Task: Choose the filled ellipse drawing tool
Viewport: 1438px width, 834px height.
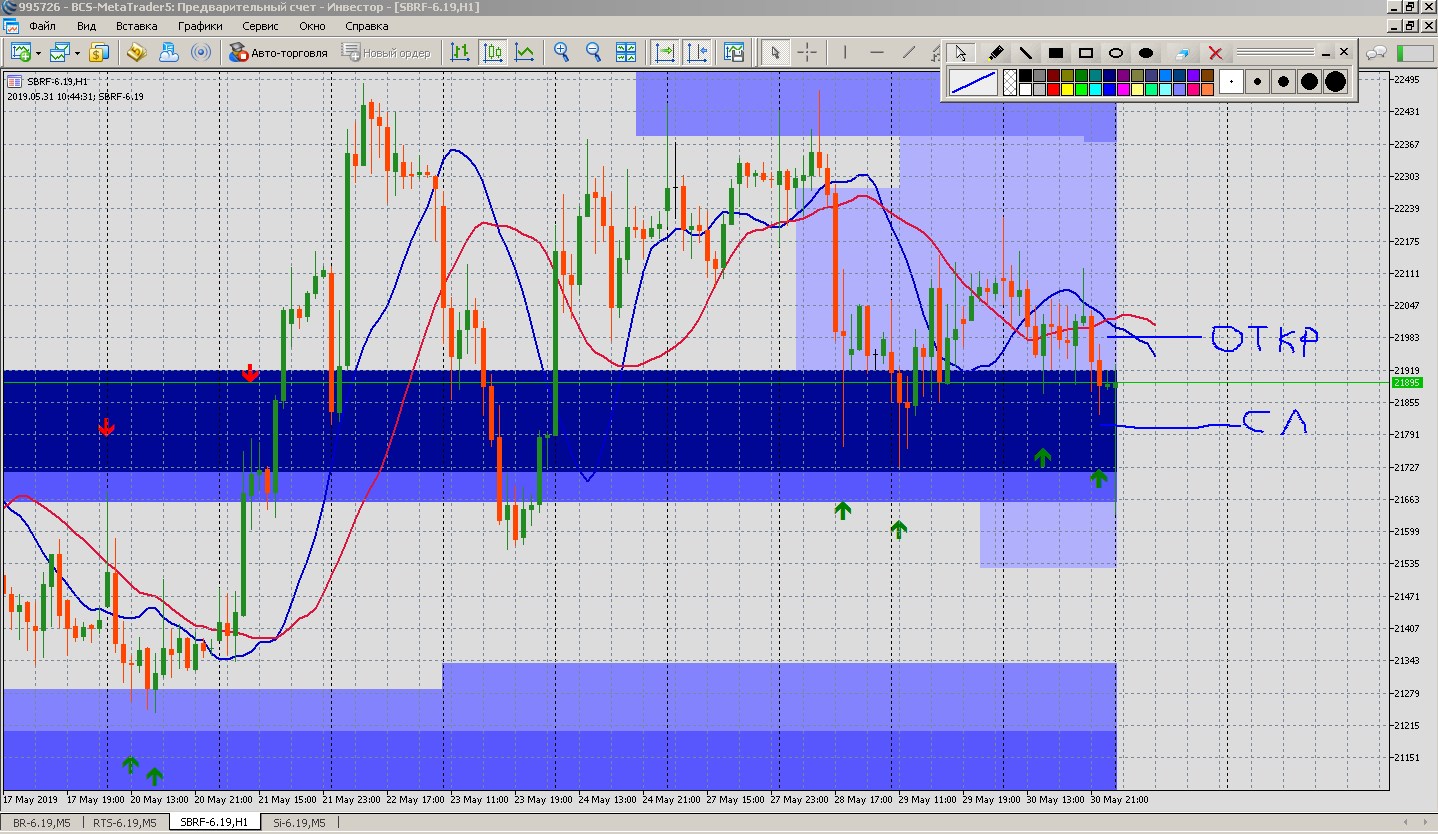Action: pyautogui.click(x=1146, y=53)
